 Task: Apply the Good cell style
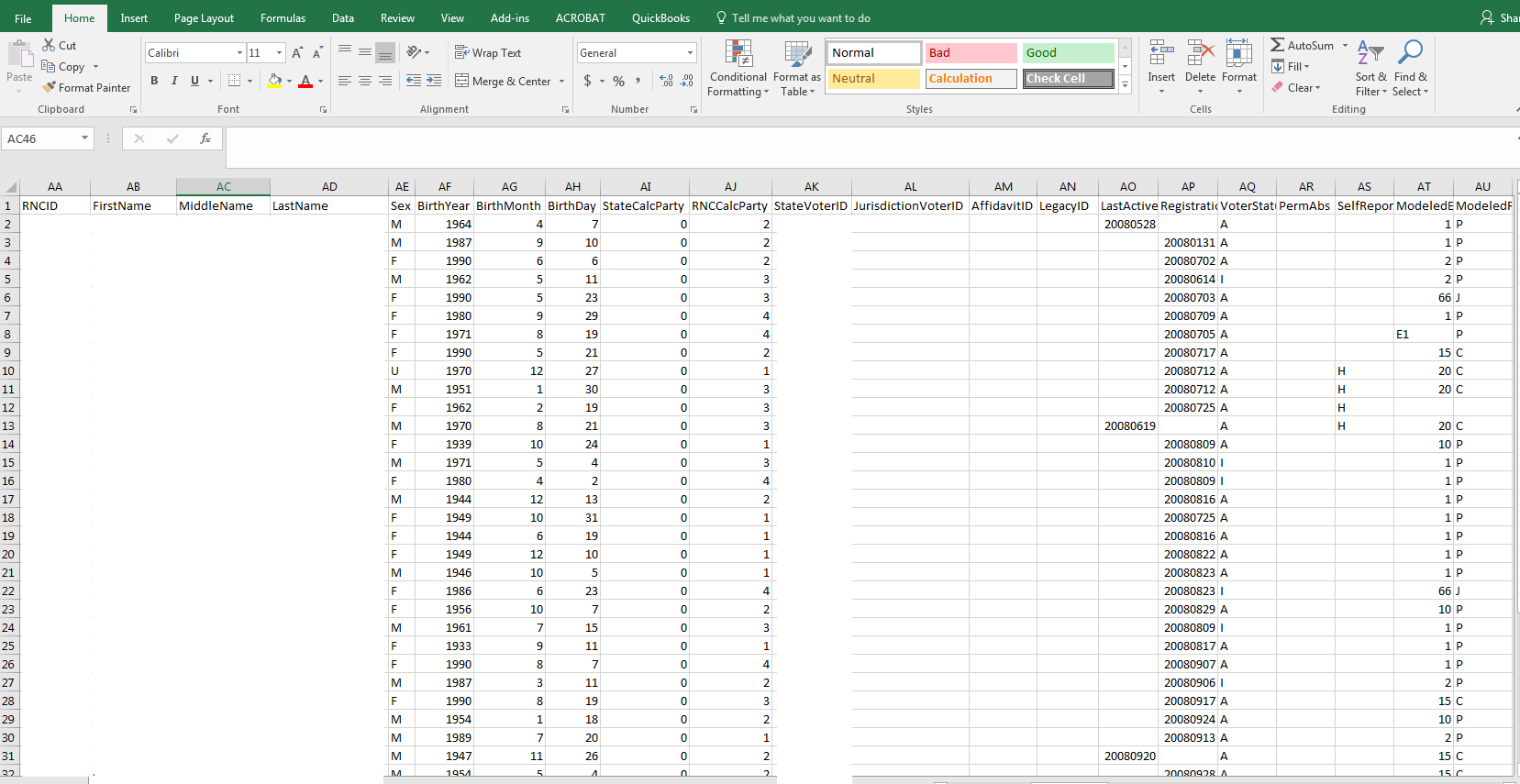(1068, 53)
